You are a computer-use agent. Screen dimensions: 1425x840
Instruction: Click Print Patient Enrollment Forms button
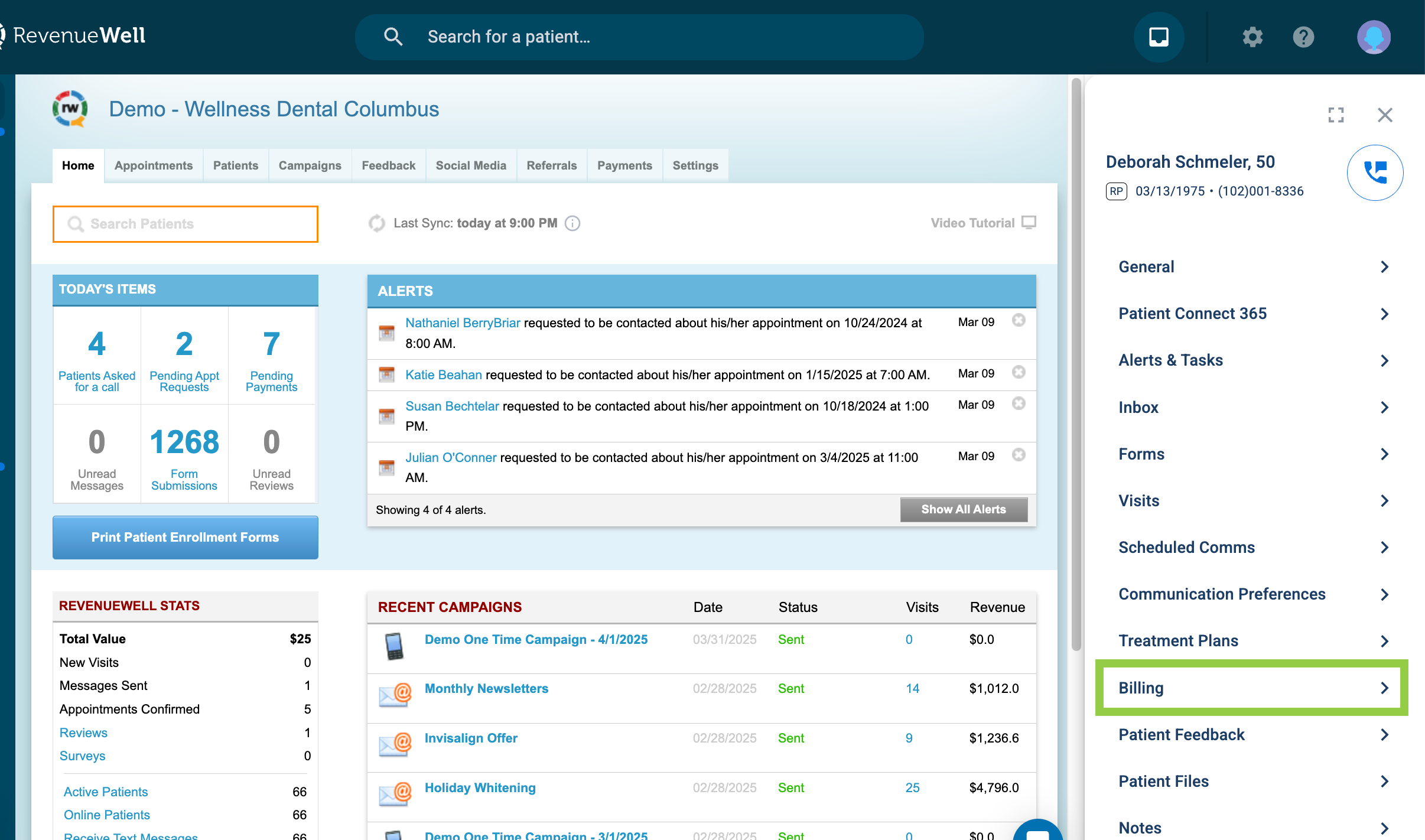coord(185,538)
